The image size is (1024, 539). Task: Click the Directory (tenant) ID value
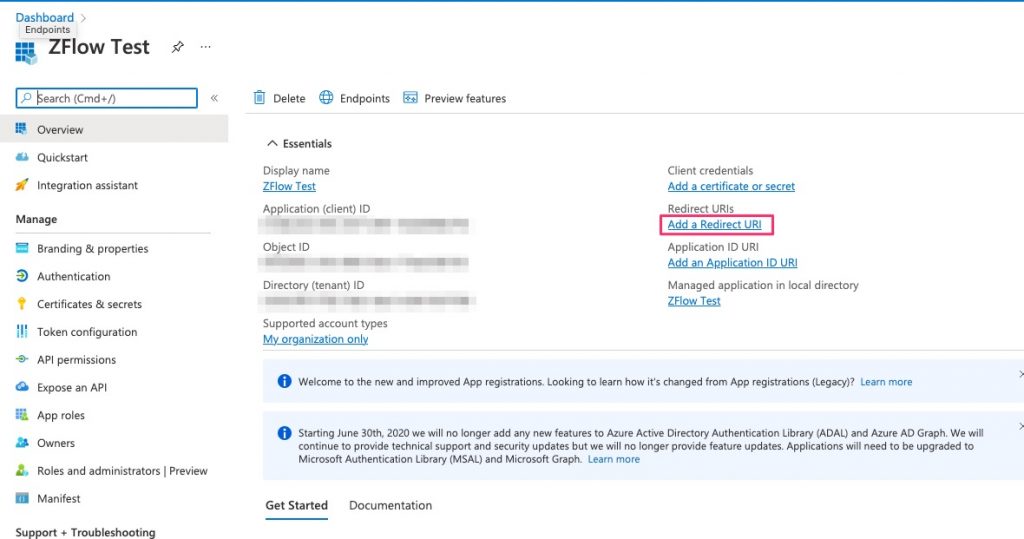tap(367, 301)
